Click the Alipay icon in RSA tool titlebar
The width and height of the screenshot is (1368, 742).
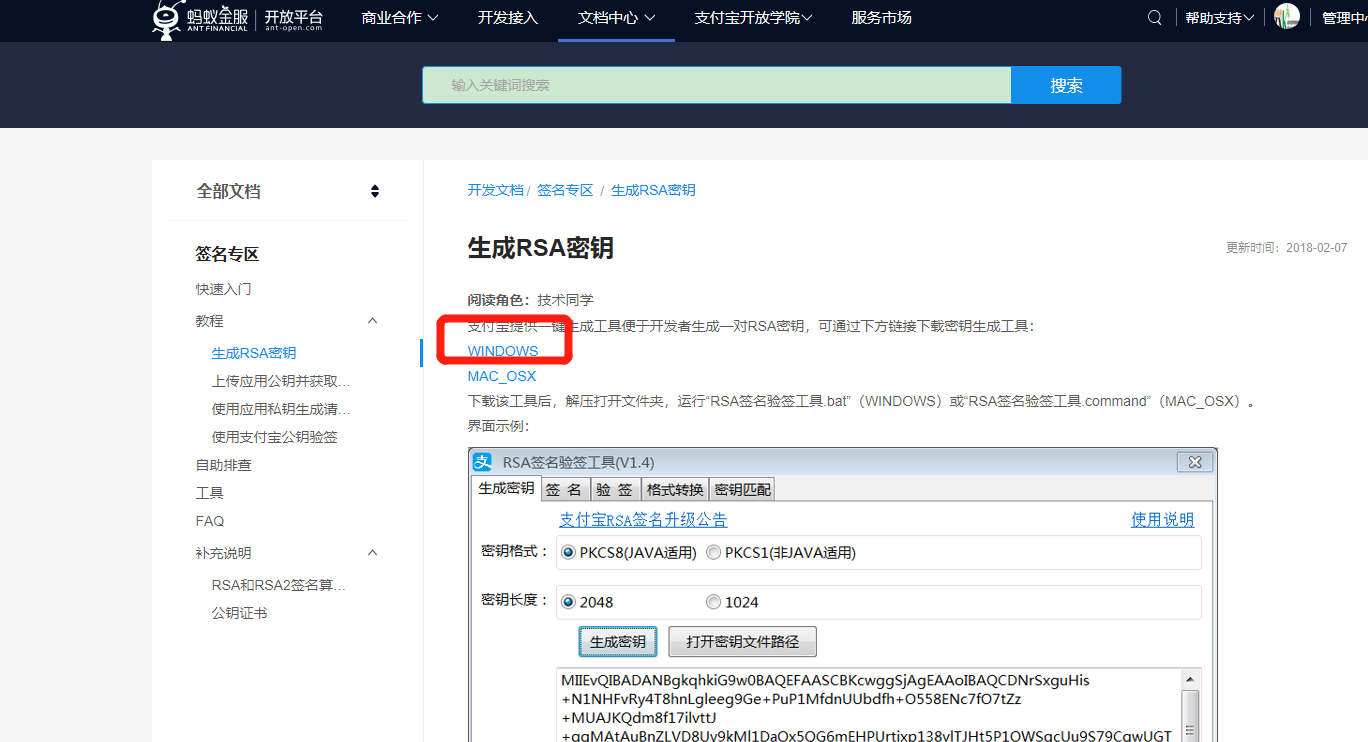pyautogui.click(x=483, y=462)
